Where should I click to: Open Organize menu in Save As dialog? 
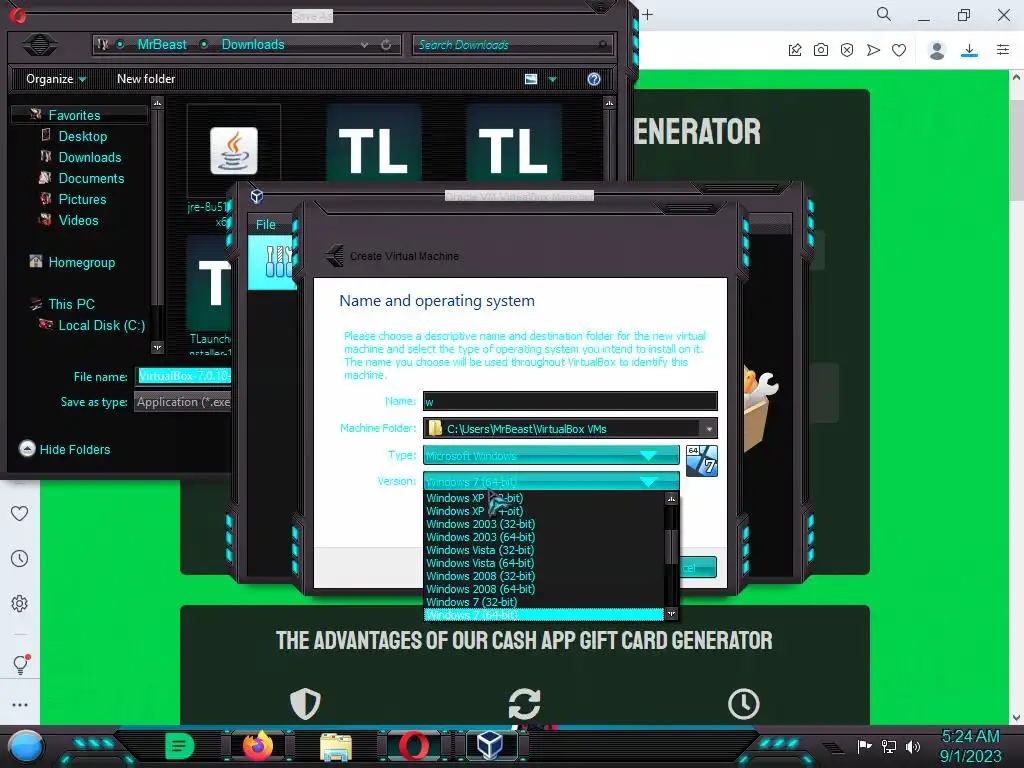[x=56, y=79]
